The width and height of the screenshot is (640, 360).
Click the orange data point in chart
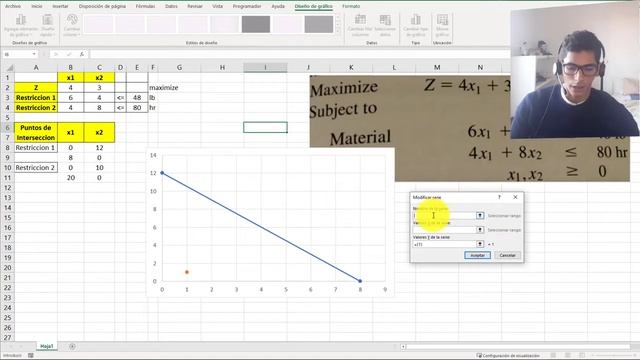[187, 272]
